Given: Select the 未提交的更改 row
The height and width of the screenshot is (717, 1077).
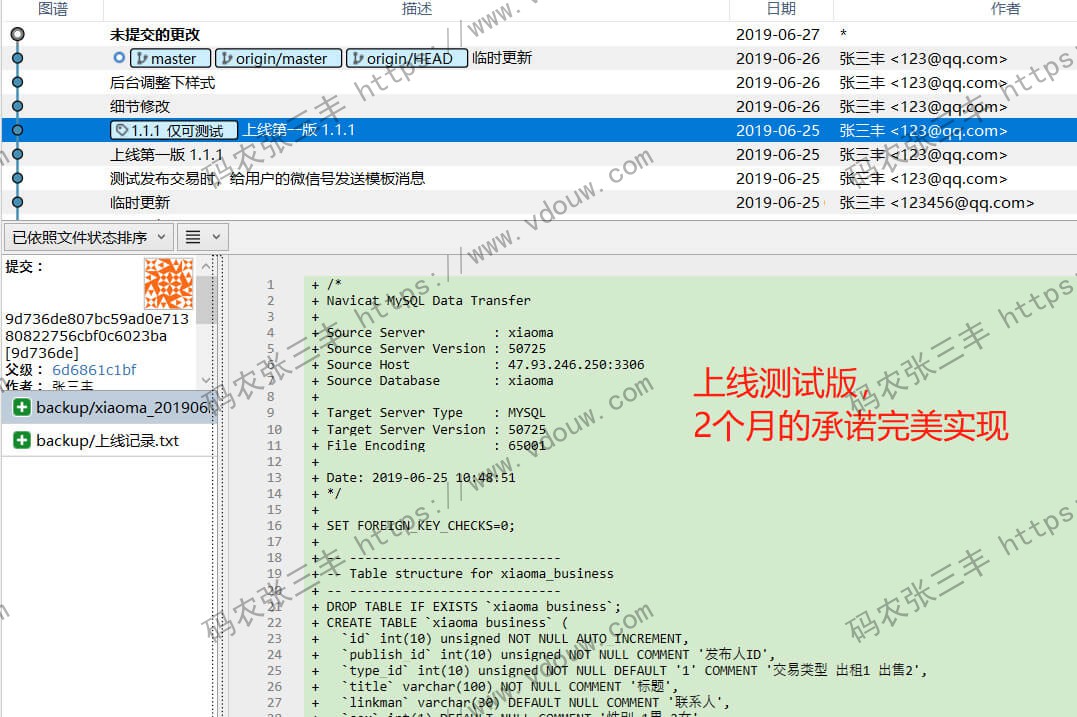Looking at the screenshot, I should coord(400,35).
